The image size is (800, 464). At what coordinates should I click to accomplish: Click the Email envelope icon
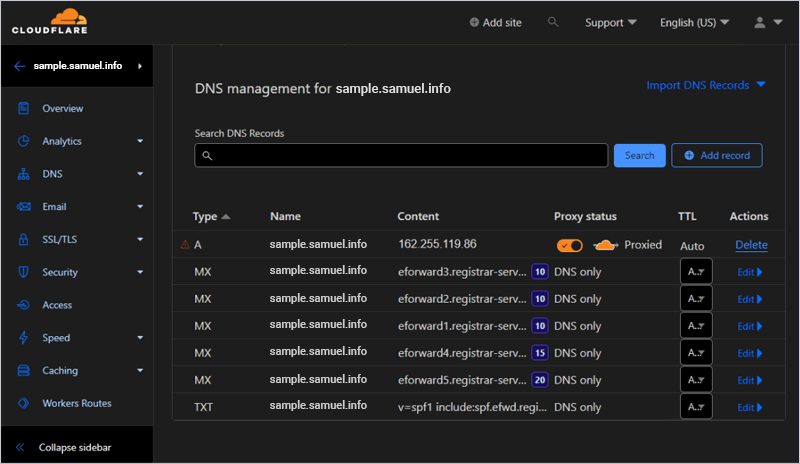23,207
